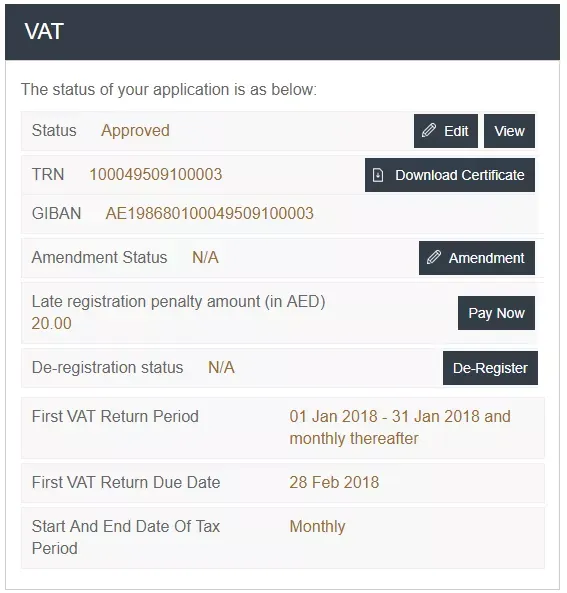Screen dimensions: 567x593
Task: Click the Monthly tax period value
Action: pos(317,527)
